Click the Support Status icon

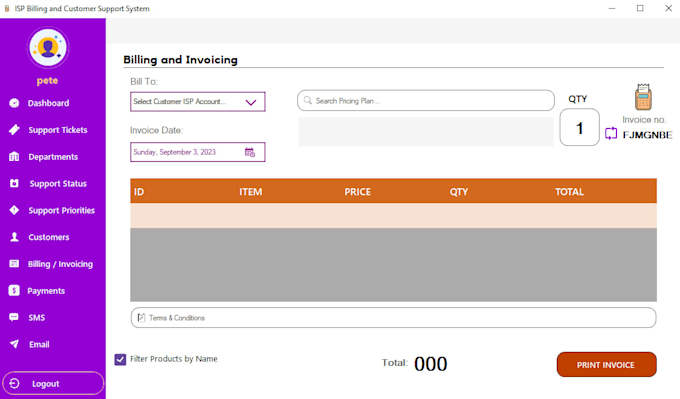coord(14,183)
